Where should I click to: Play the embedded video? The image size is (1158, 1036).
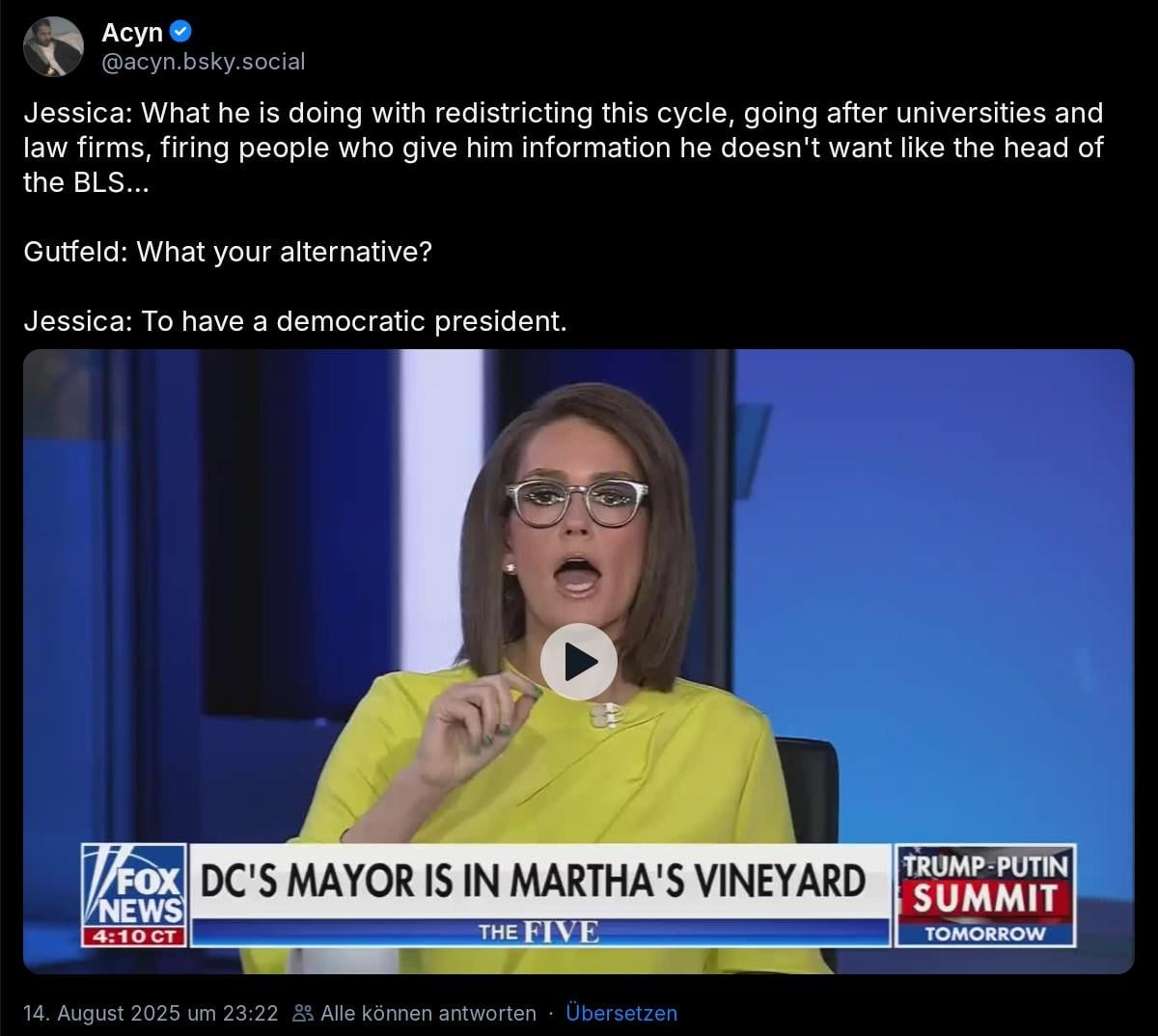pos(578,662)
